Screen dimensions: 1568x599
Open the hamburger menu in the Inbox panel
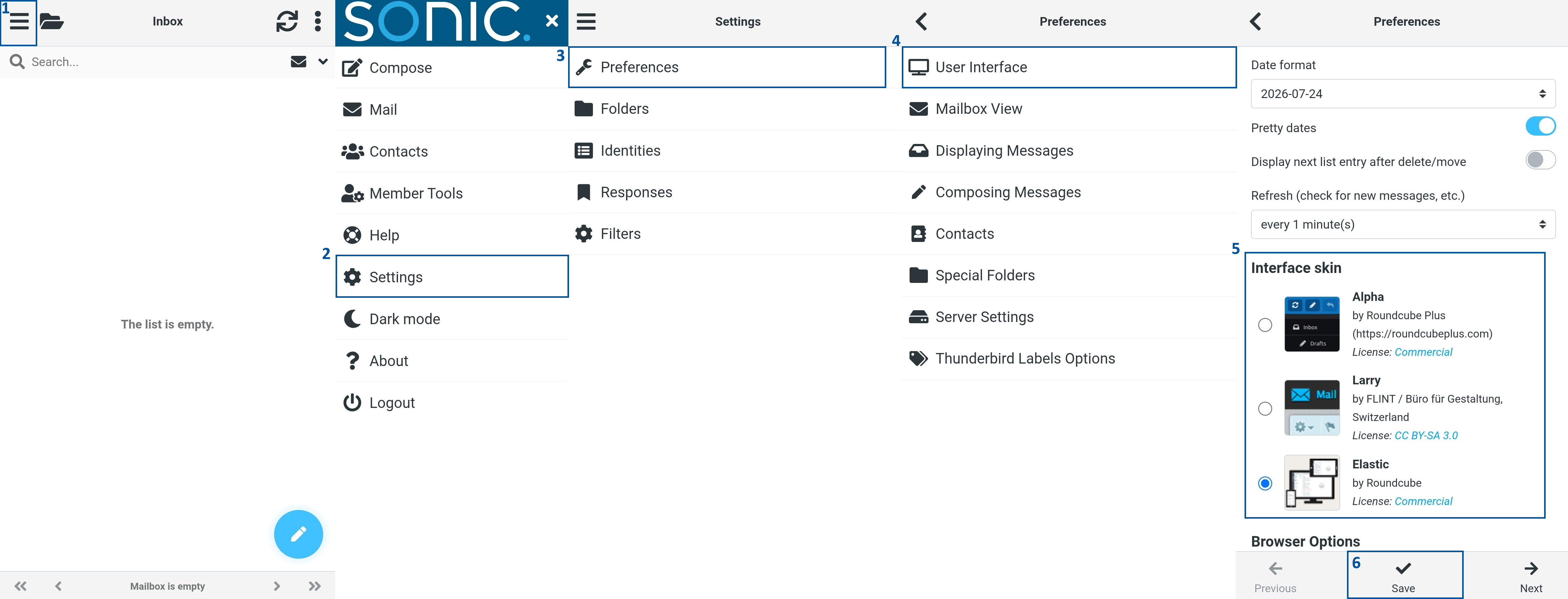click(x=19, y=22)
